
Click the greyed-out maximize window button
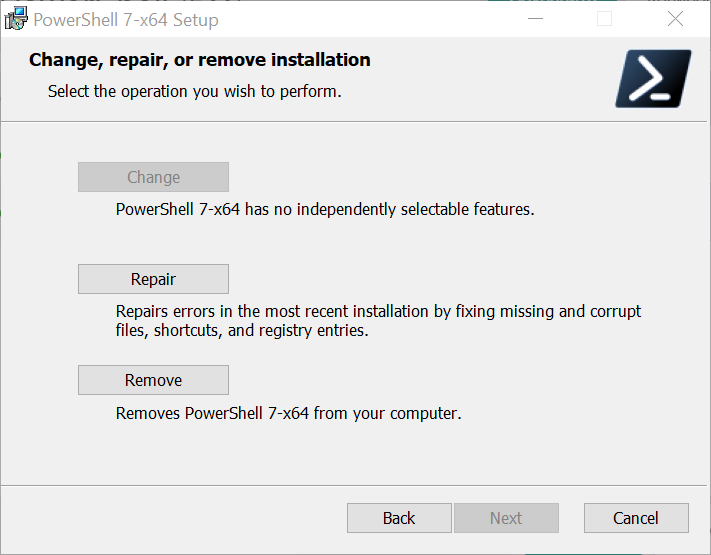click(604, 19)
